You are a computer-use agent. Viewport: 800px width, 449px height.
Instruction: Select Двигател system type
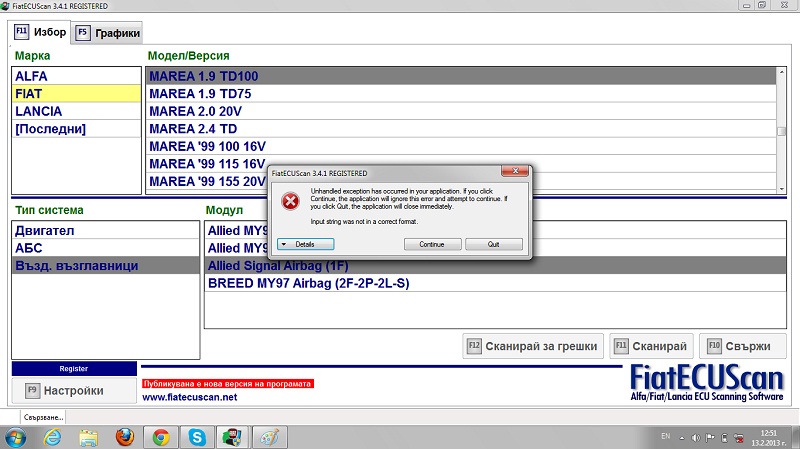45,230
